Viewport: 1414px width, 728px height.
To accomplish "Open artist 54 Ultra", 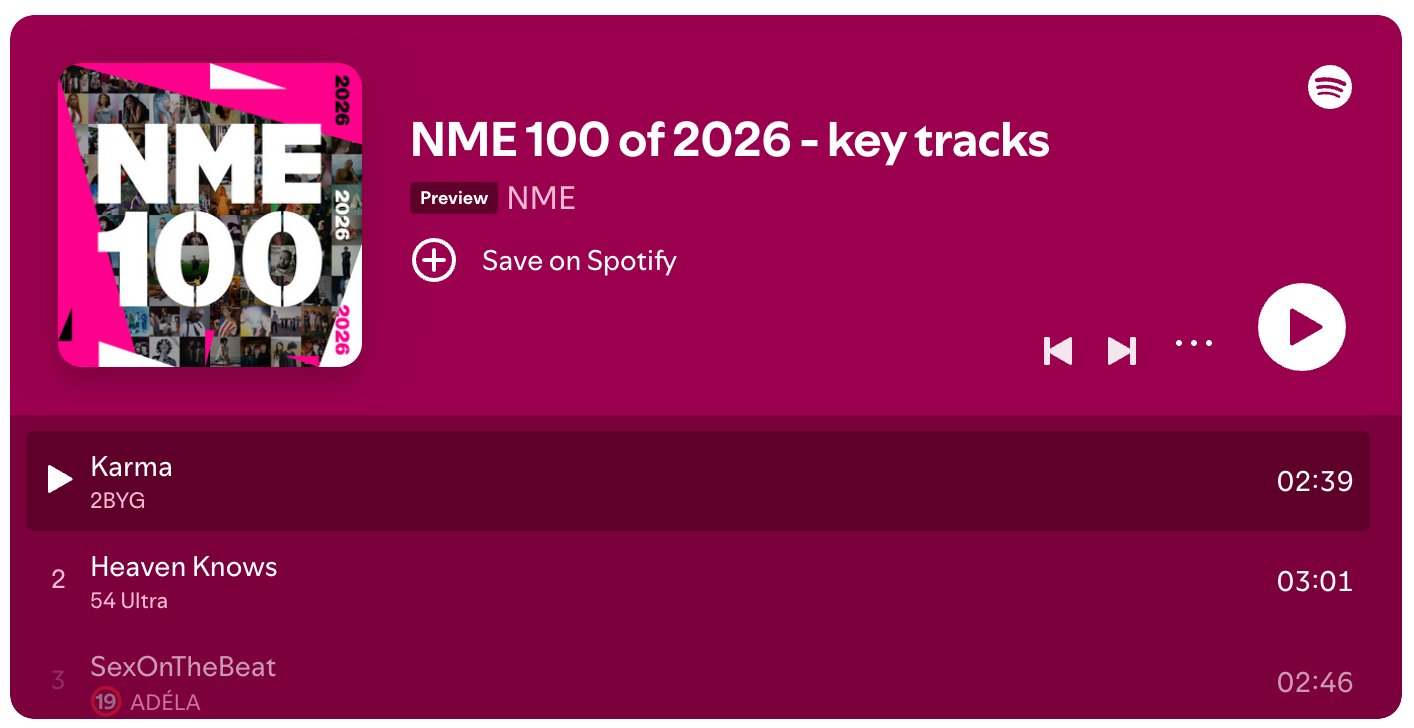I will pyautogui.click(x=129, y=601).
